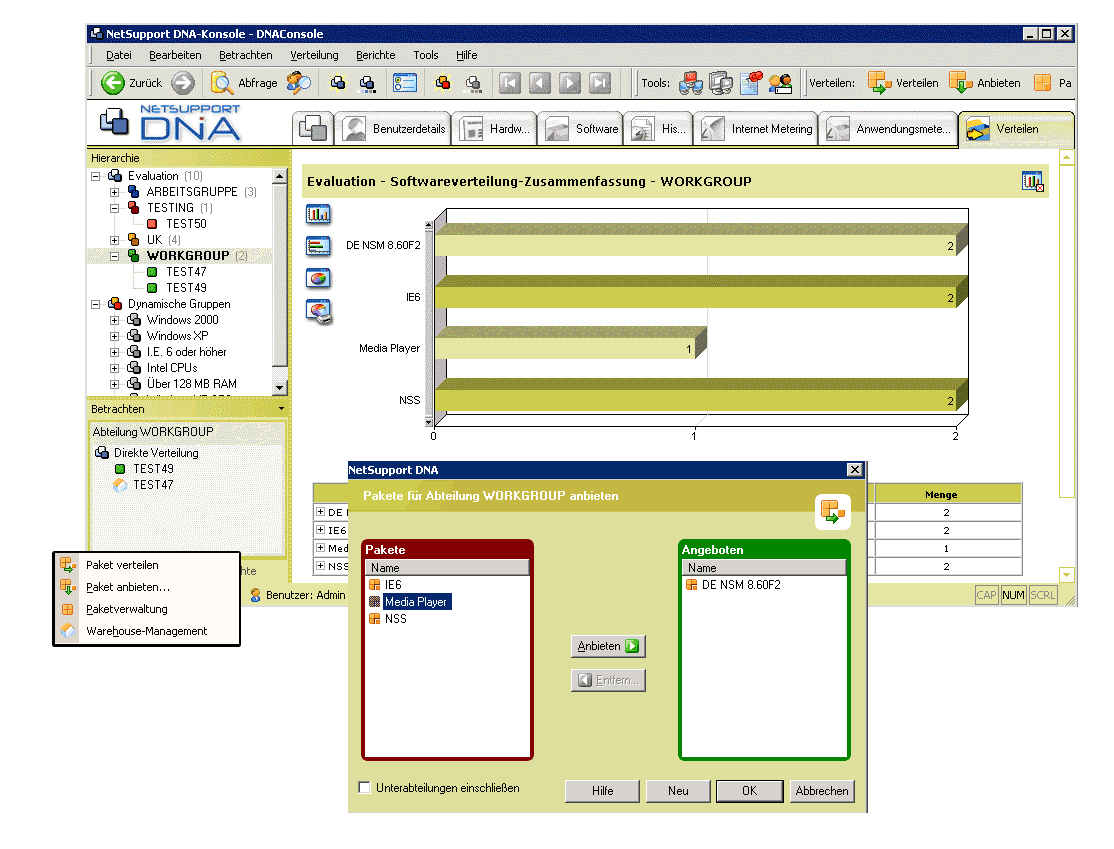Select the horizontal bar chart view icon
This screenshot has height=849, width=1114.
click(x=318, y=246)
